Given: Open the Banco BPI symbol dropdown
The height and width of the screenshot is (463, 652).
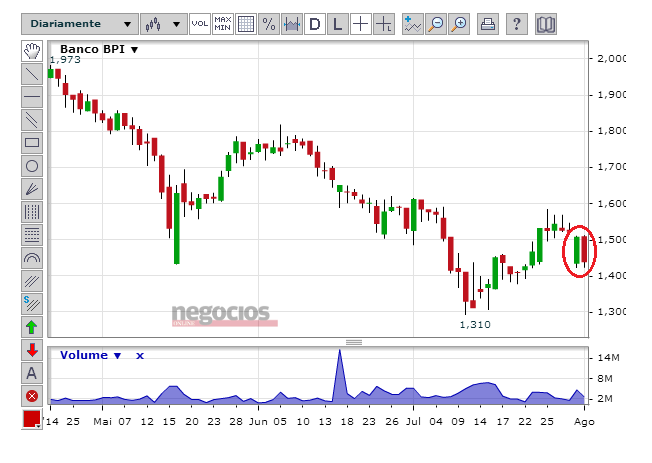Looking at the screenshot, I should click(x=99, y=49).
